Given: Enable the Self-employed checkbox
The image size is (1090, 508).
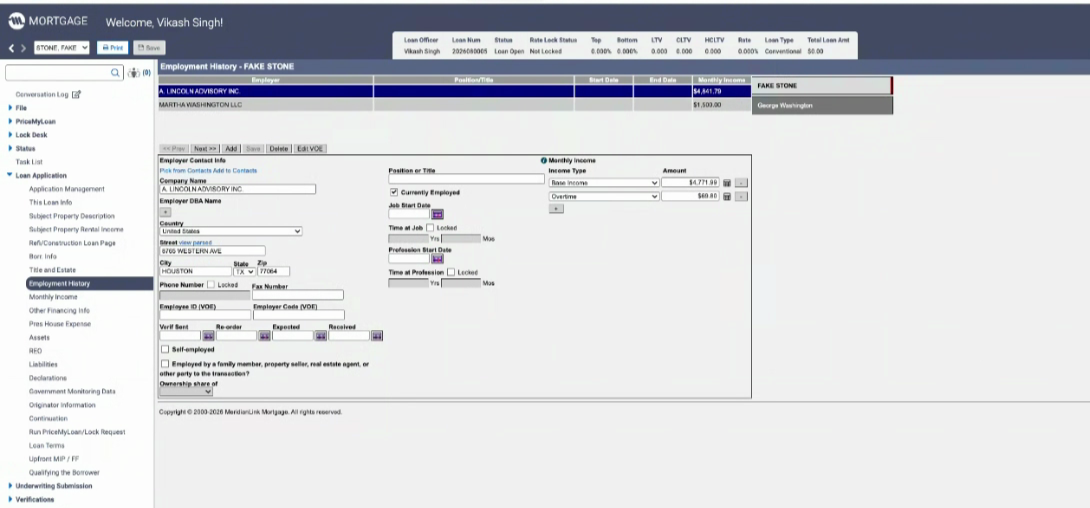Looking at the screenshot, I should tap(165, 350).
